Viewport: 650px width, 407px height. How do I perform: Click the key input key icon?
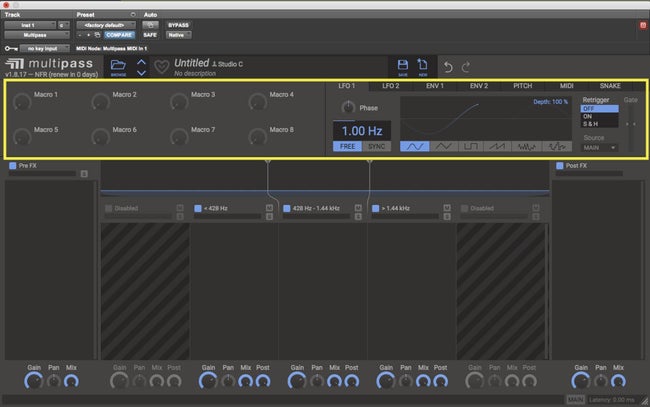click(x=11, y=48)
